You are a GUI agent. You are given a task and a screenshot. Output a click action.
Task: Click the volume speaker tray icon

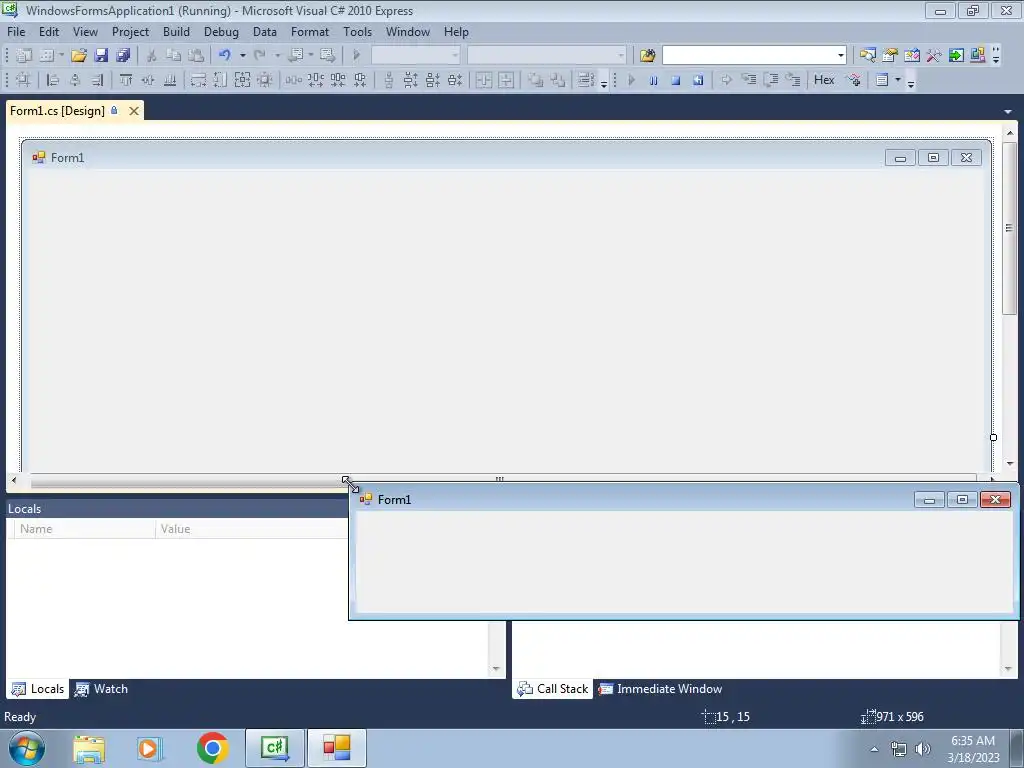[x=922, y=749]
